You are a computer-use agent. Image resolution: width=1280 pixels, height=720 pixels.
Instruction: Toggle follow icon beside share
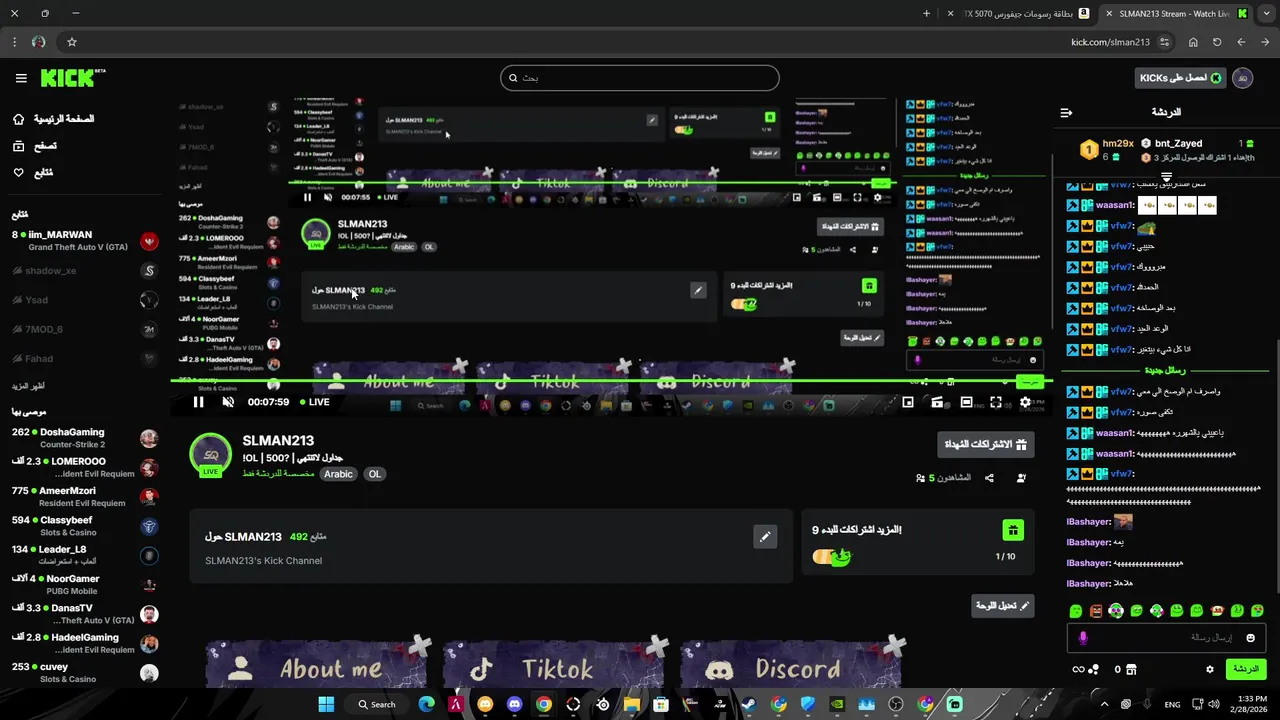point(1021,478)
